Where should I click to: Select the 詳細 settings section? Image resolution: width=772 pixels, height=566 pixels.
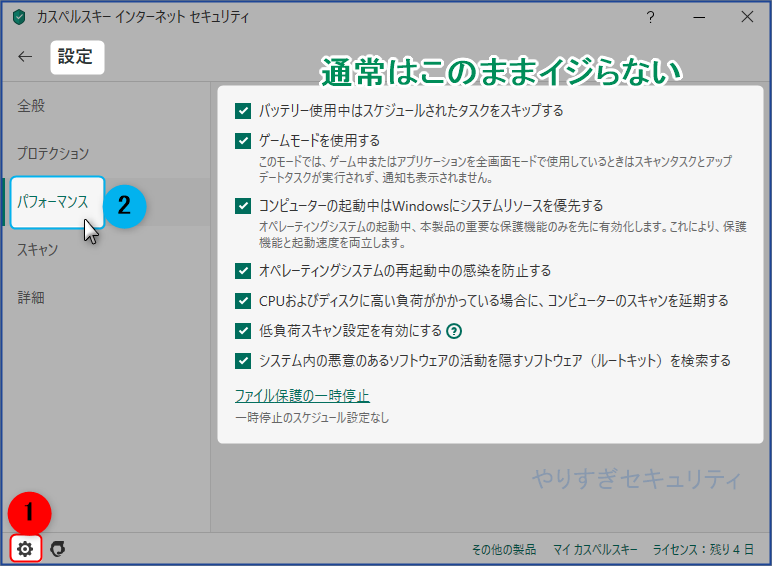point(31,297)
